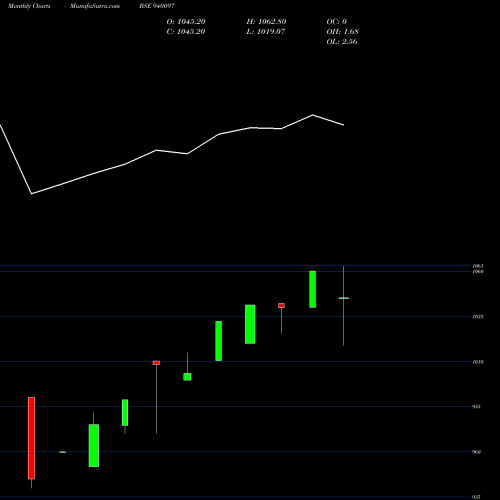This screenshot has width=500, height=500.
Task: Click the "OC: 0" reading
Action: pos(337,22)
